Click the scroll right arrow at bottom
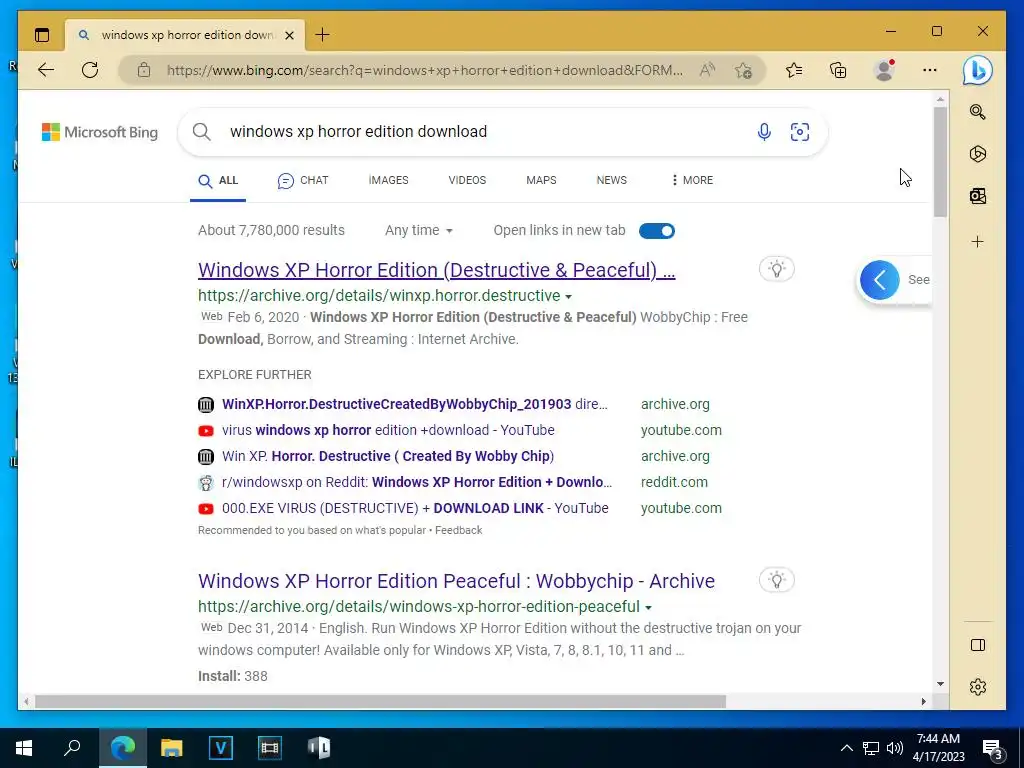Viewport: 1024px width, 768px height. (923, 701)
